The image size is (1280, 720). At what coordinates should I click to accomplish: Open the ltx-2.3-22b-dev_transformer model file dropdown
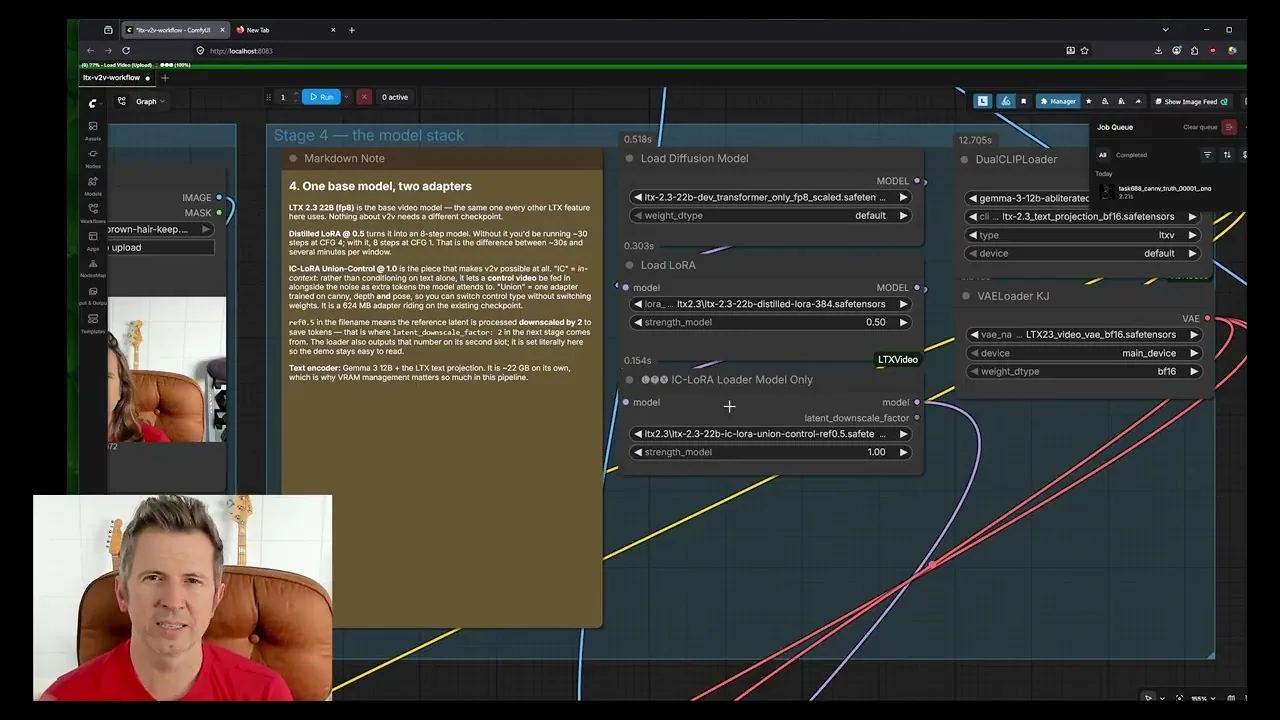coord(771,197)
